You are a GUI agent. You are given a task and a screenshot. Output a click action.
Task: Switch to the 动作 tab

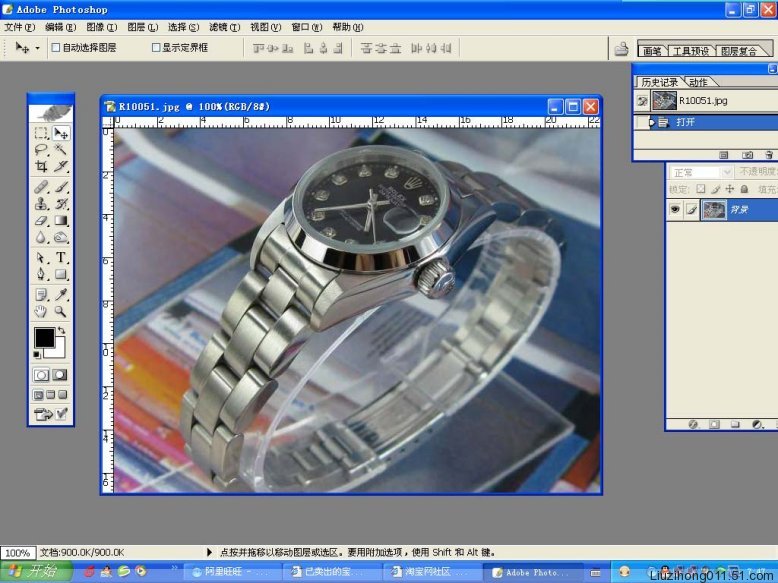click(x=698, y=82)
